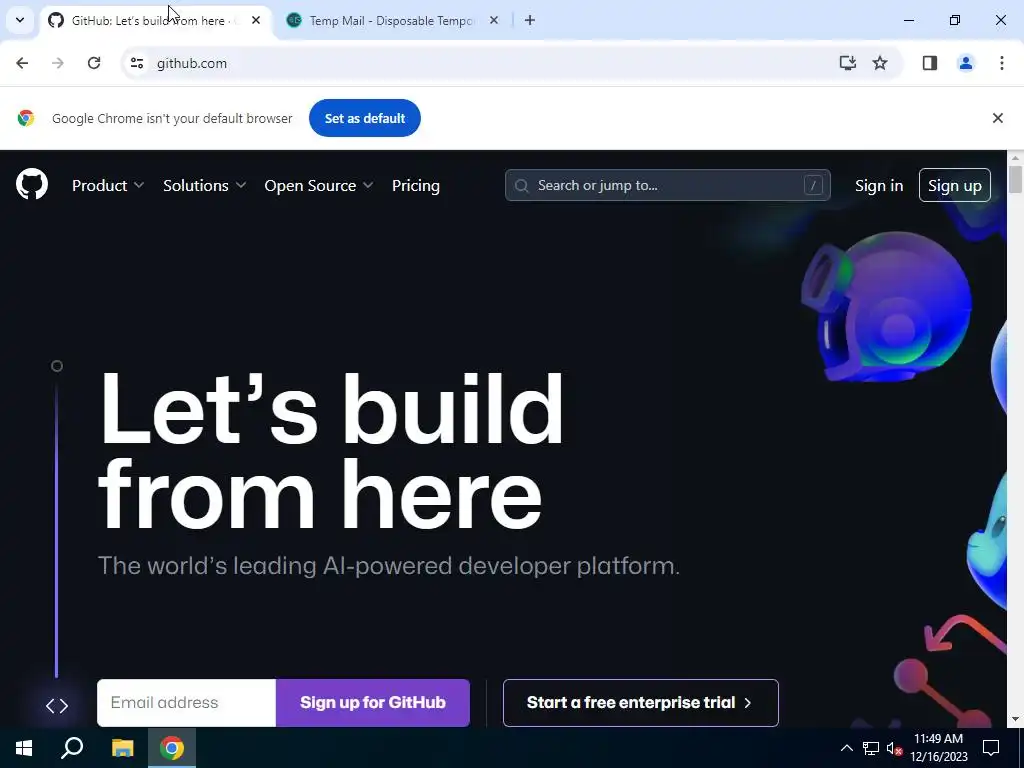Click the page vertical scrollbar thumb

1014,180
